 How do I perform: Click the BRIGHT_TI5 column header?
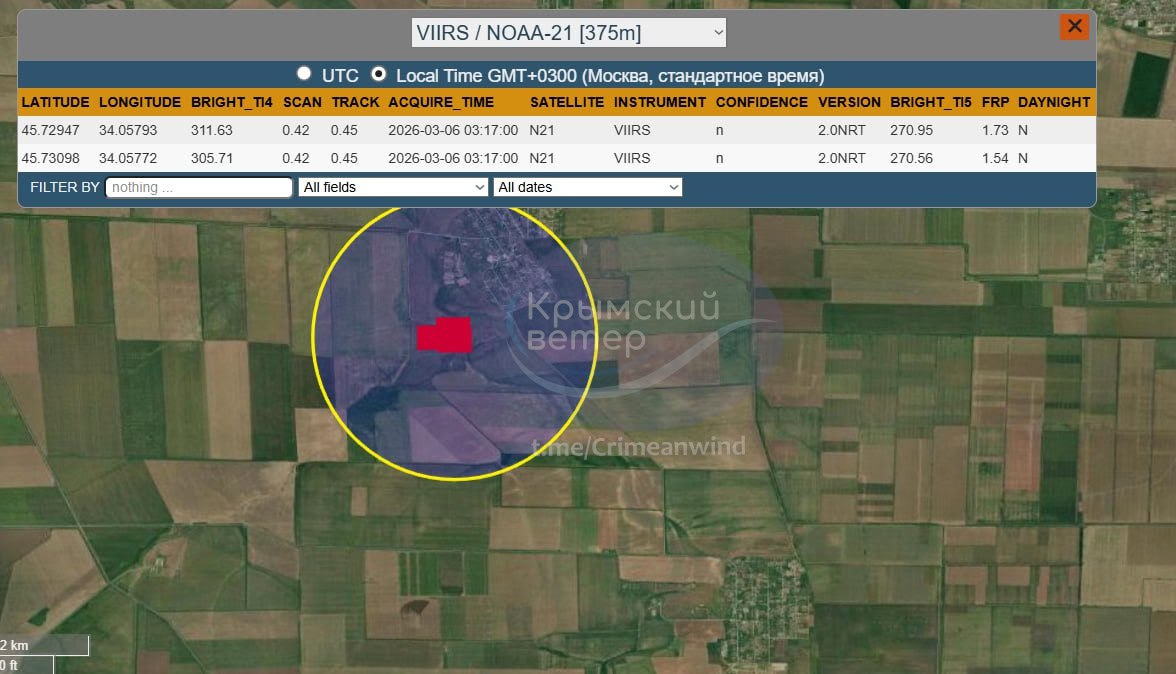pos(930,102)
